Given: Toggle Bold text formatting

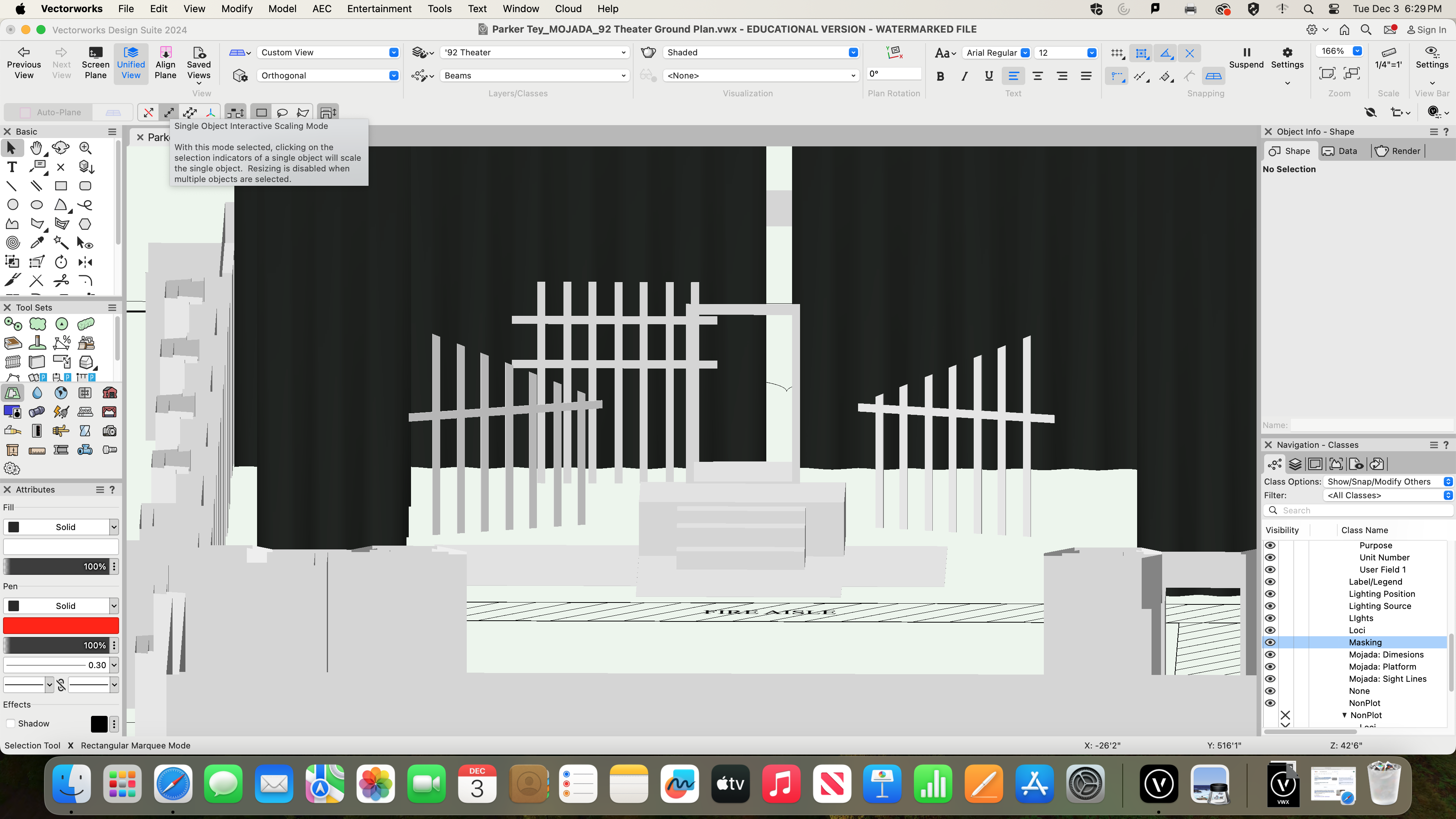Looking at the screenshot, I should pos(940,76).
